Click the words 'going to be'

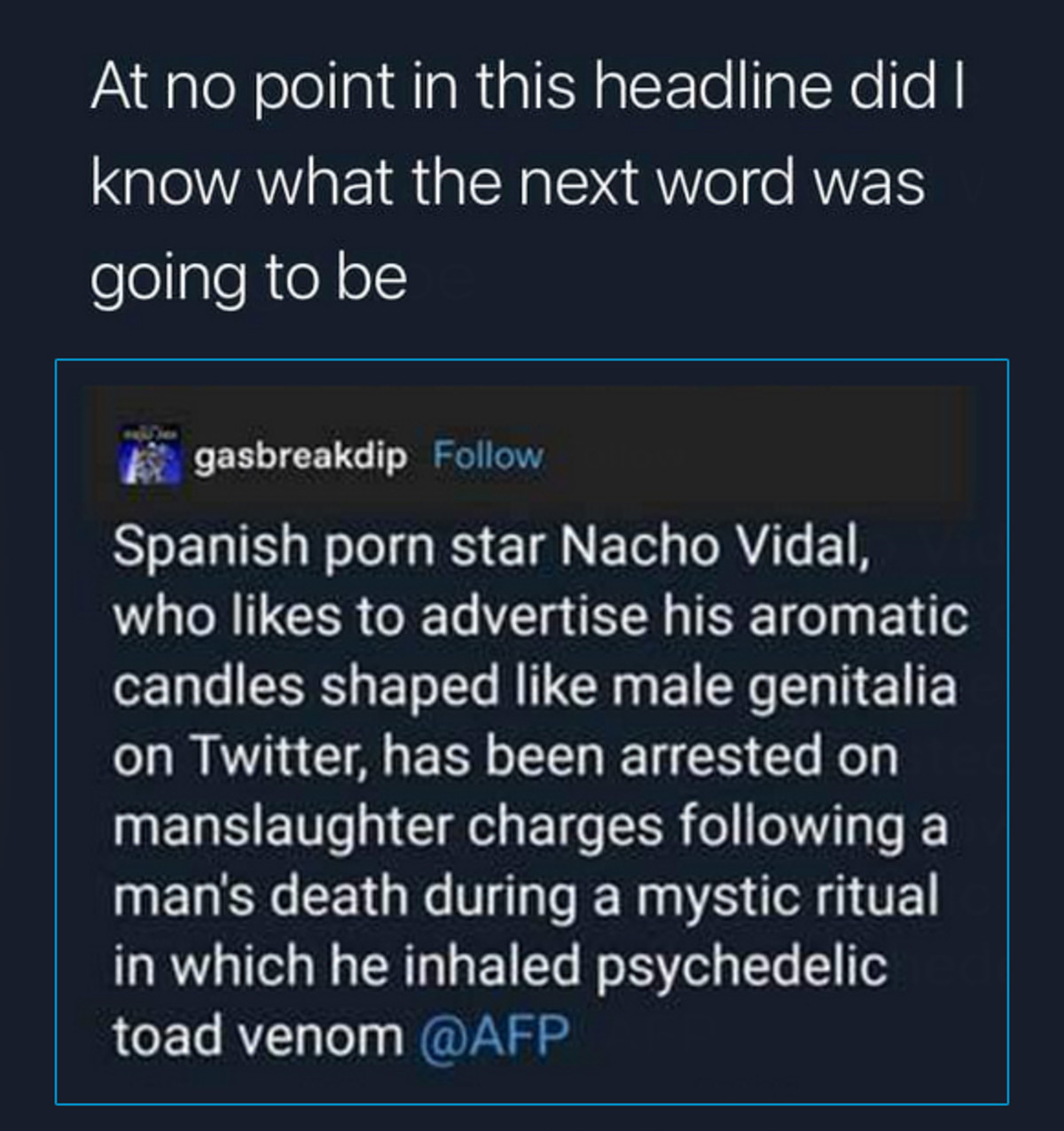coord(249,279)
